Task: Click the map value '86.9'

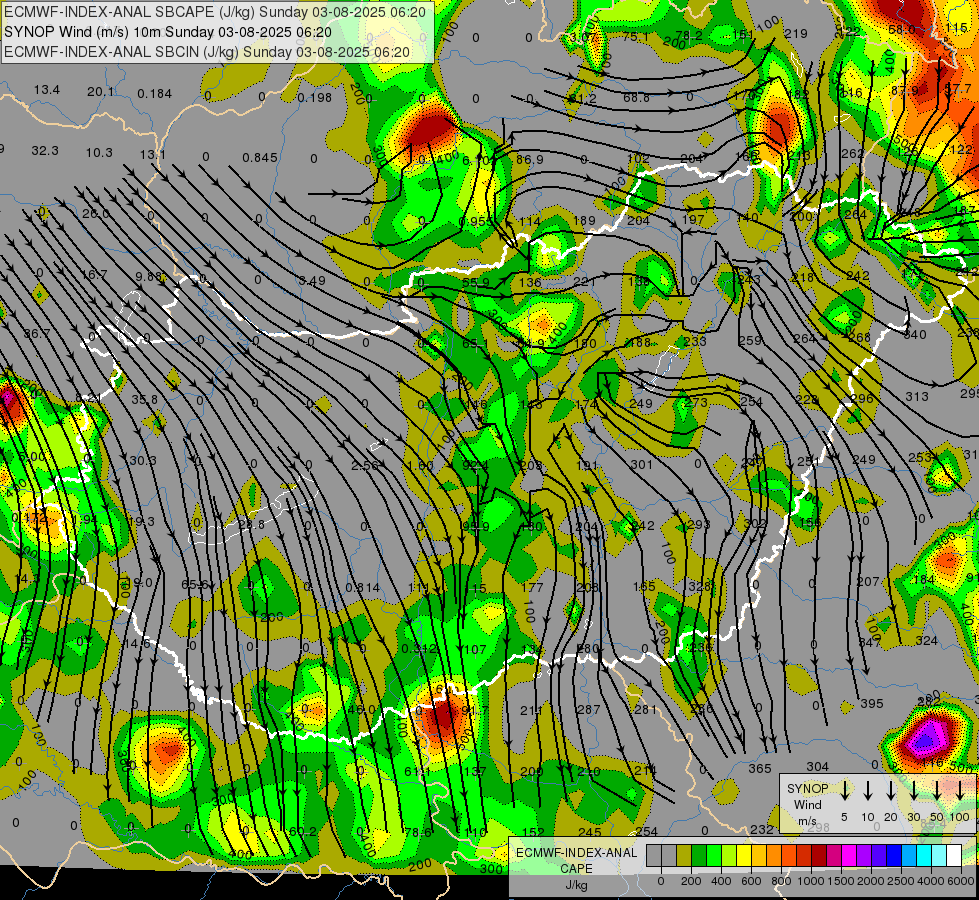Action: click(529, 160)
